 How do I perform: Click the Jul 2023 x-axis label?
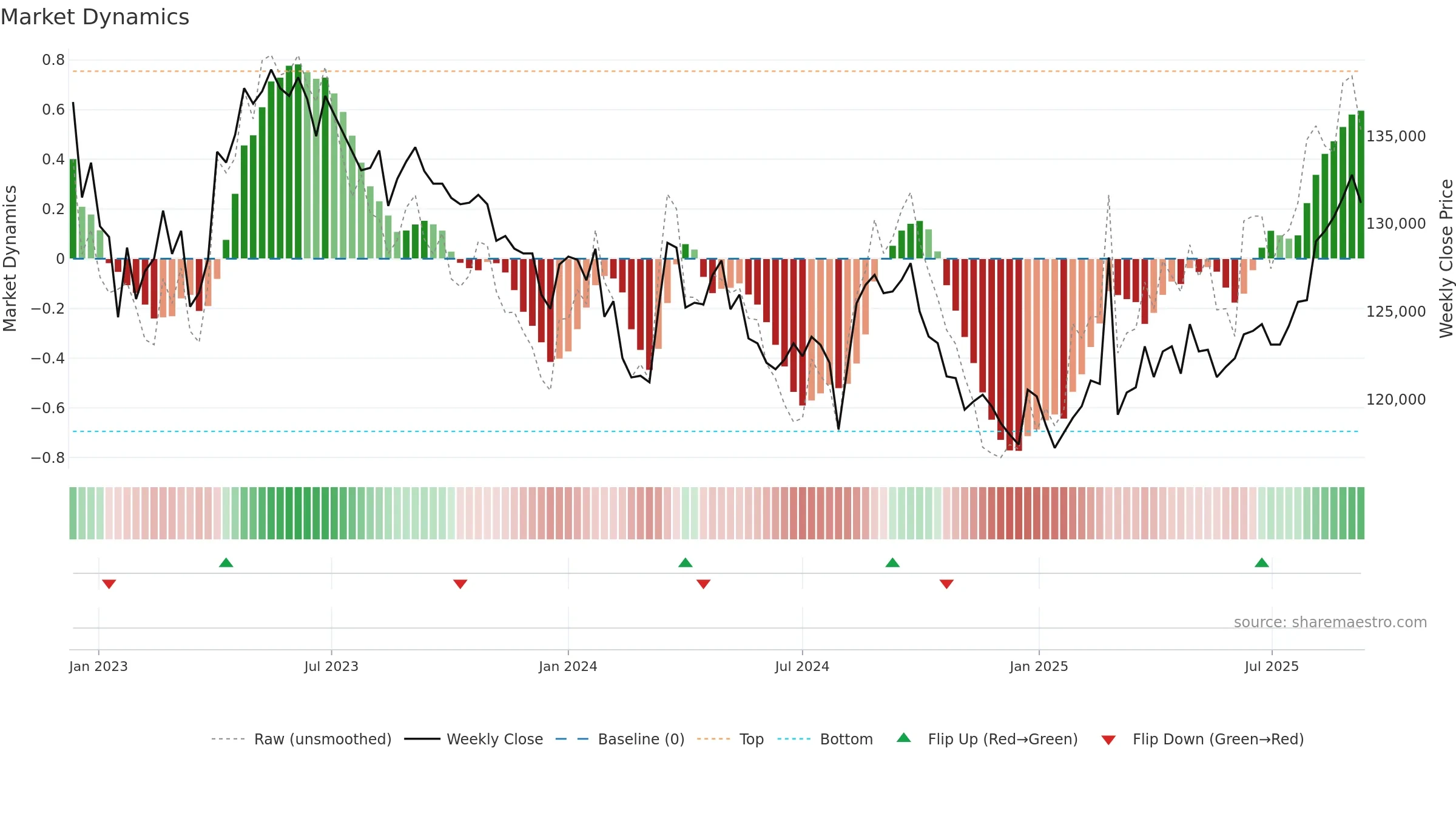pyautogui.click(x=331, y=666)
